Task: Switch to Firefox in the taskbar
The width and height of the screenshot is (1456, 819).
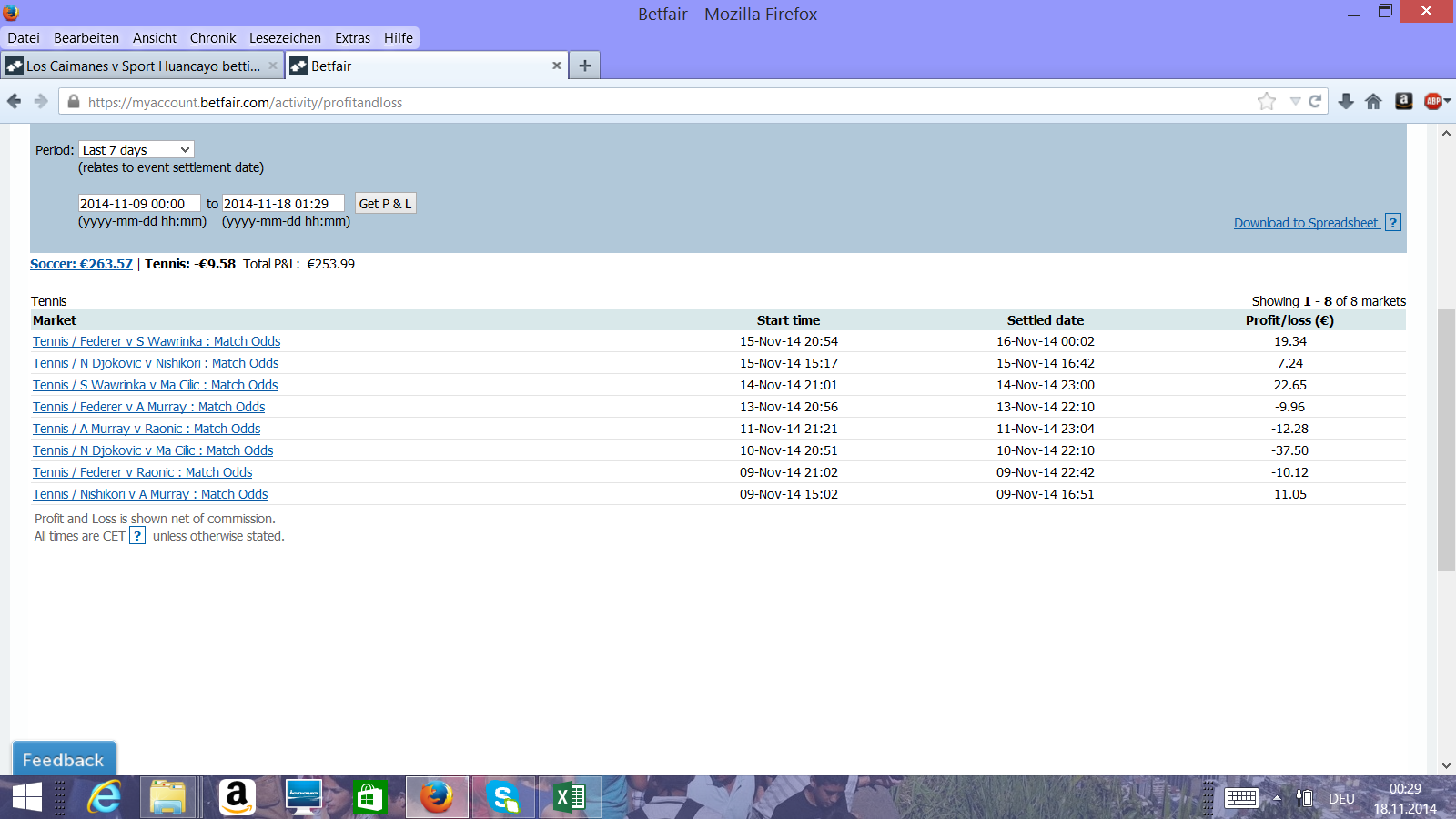Action: coord(437,798)
